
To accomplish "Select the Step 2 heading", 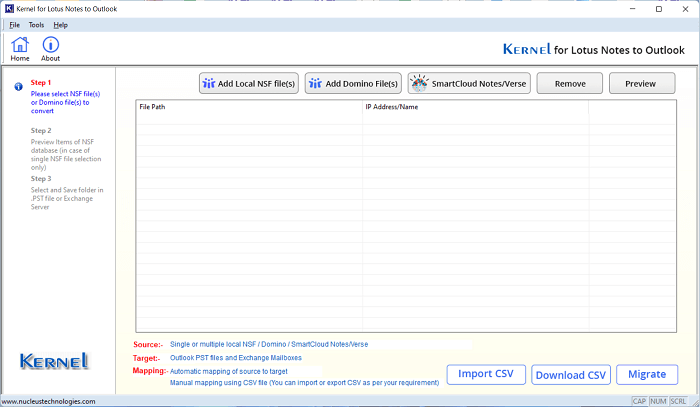I will coord(41,130).
